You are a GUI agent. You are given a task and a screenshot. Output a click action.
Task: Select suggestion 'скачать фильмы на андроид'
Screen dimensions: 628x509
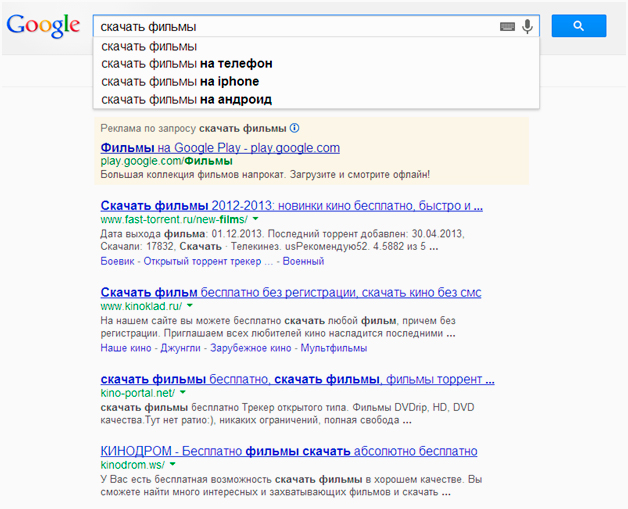(316, 99)
